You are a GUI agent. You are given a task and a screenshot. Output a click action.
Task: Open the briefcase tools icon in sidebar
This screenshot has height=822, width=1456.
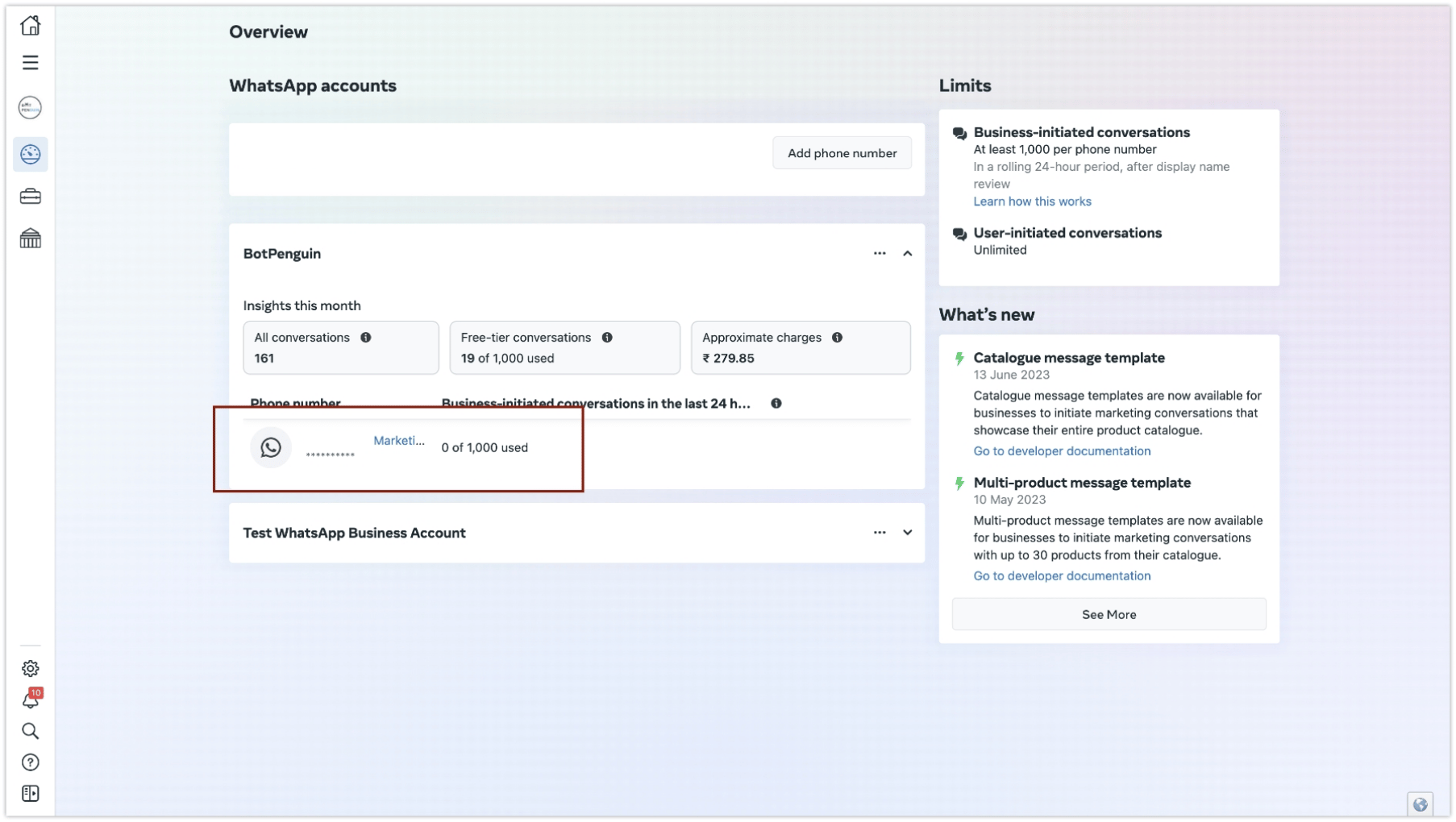click(31, 197)
